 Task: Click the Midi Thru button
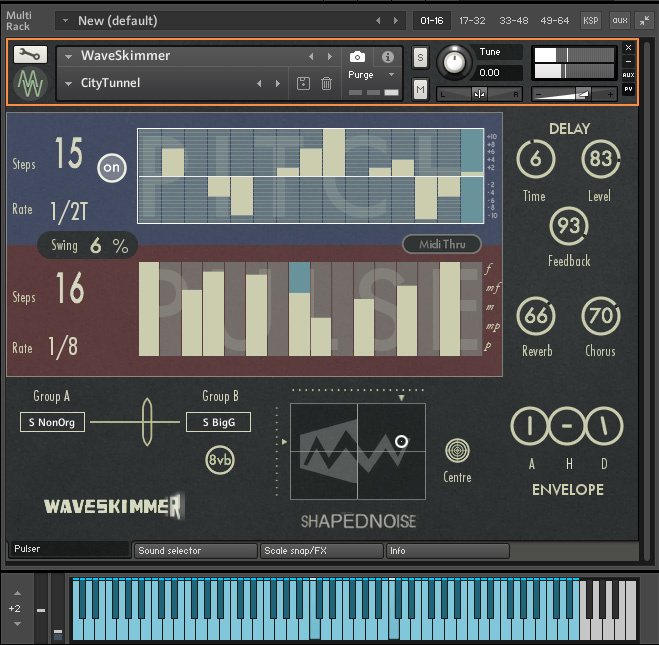[x=441, y=244]
